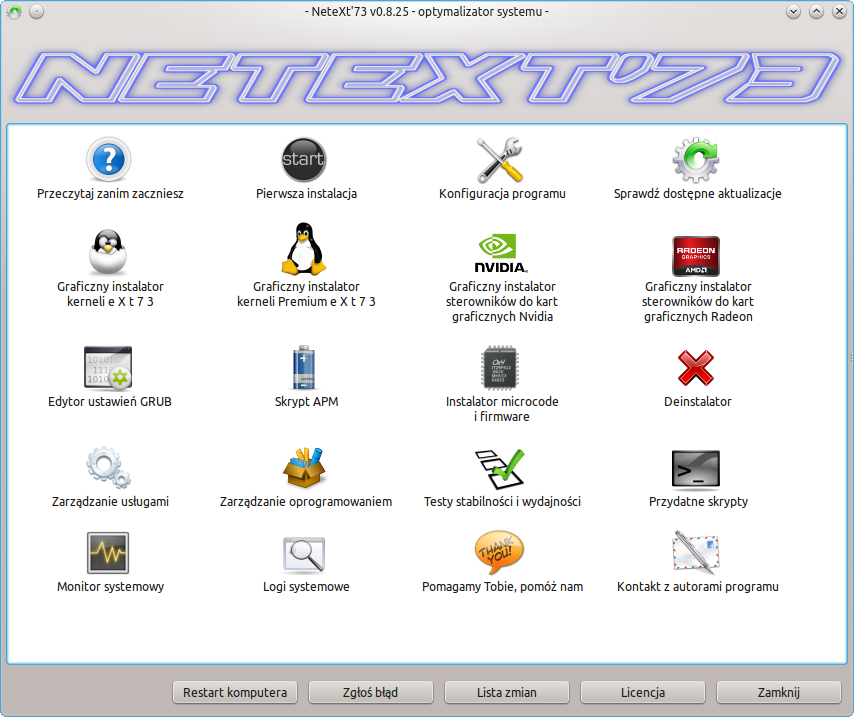Click the red X Deinstalator icon
The width and height of the screenshot is (854, 717).
[696, 368]
